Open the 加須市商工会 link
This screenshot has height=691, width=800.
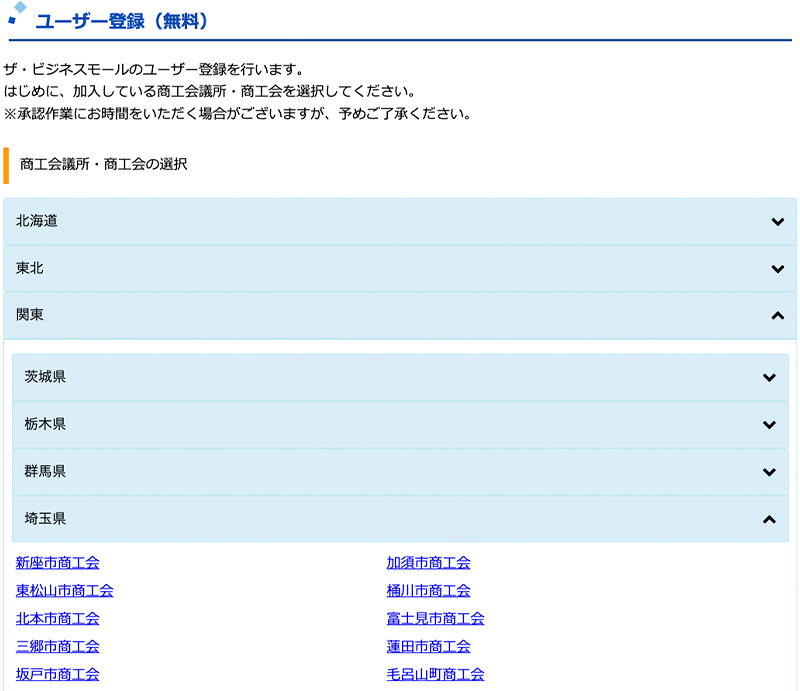tap(429, 563)
